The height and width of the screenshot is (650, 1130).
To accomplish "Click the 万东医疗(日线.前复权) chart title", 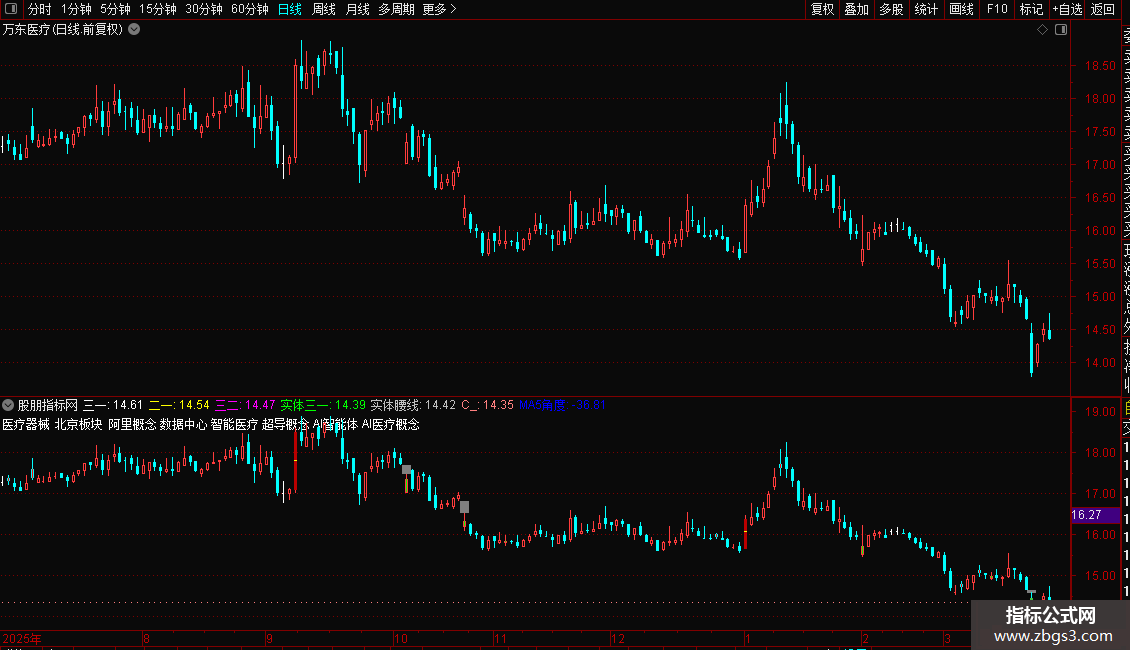I will point(63,30).
